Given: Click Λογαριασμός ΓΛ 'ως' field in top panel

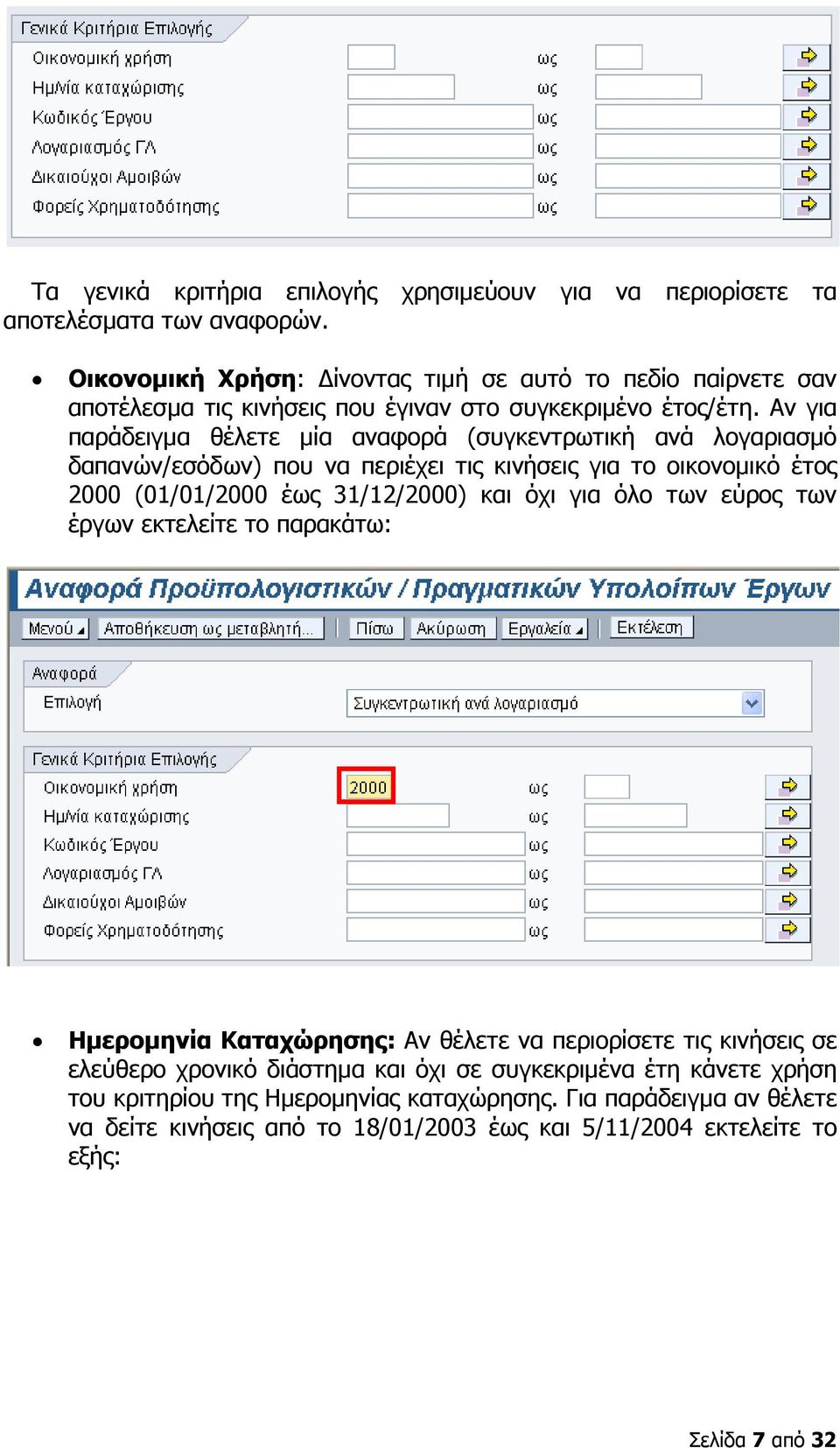Looking at the screenshot, I should click(x=688, y=146).
